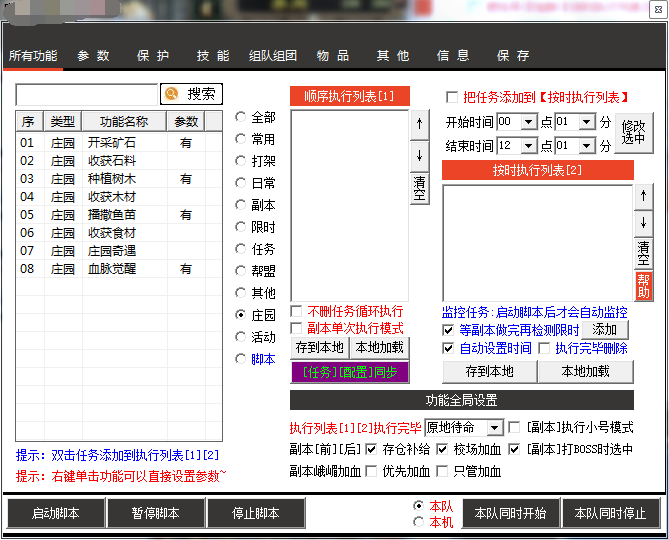Viewport: 669px width, 540px height.
Task: Open the 组队组团 tab
Action: click(x=273, y=56)
